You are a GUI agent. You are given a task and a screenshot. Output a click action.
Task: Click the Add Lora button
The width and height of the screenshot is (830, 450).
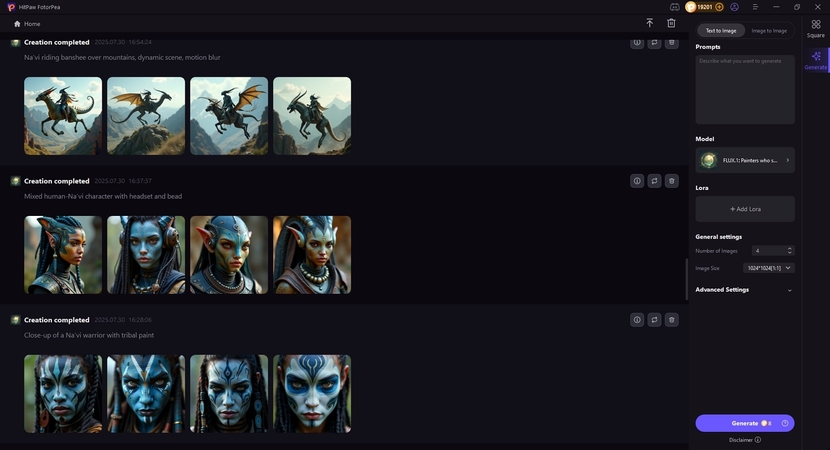(x=745, y=209)
